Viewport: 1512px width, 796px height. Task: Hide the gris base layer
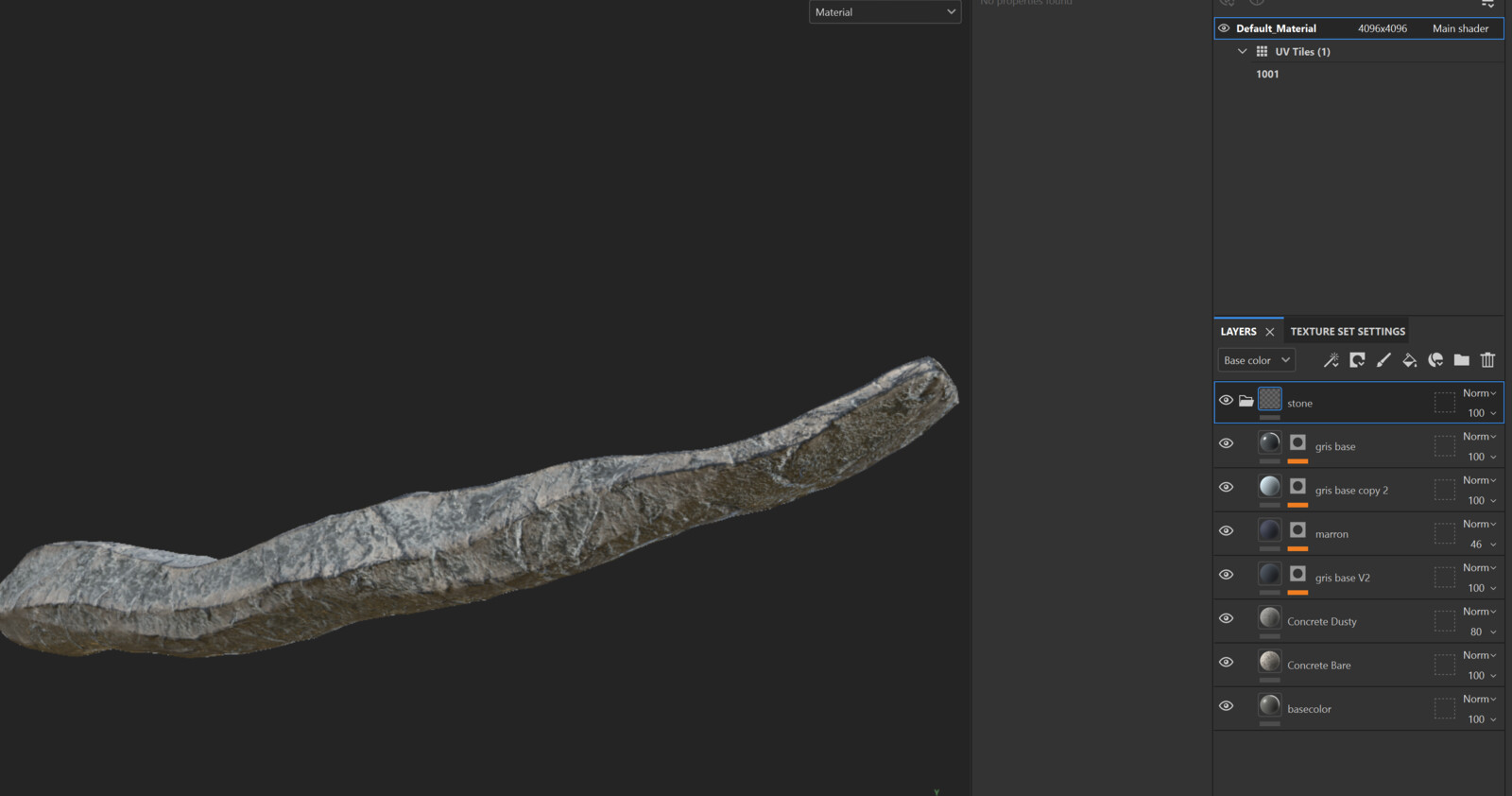(1227, 443)
